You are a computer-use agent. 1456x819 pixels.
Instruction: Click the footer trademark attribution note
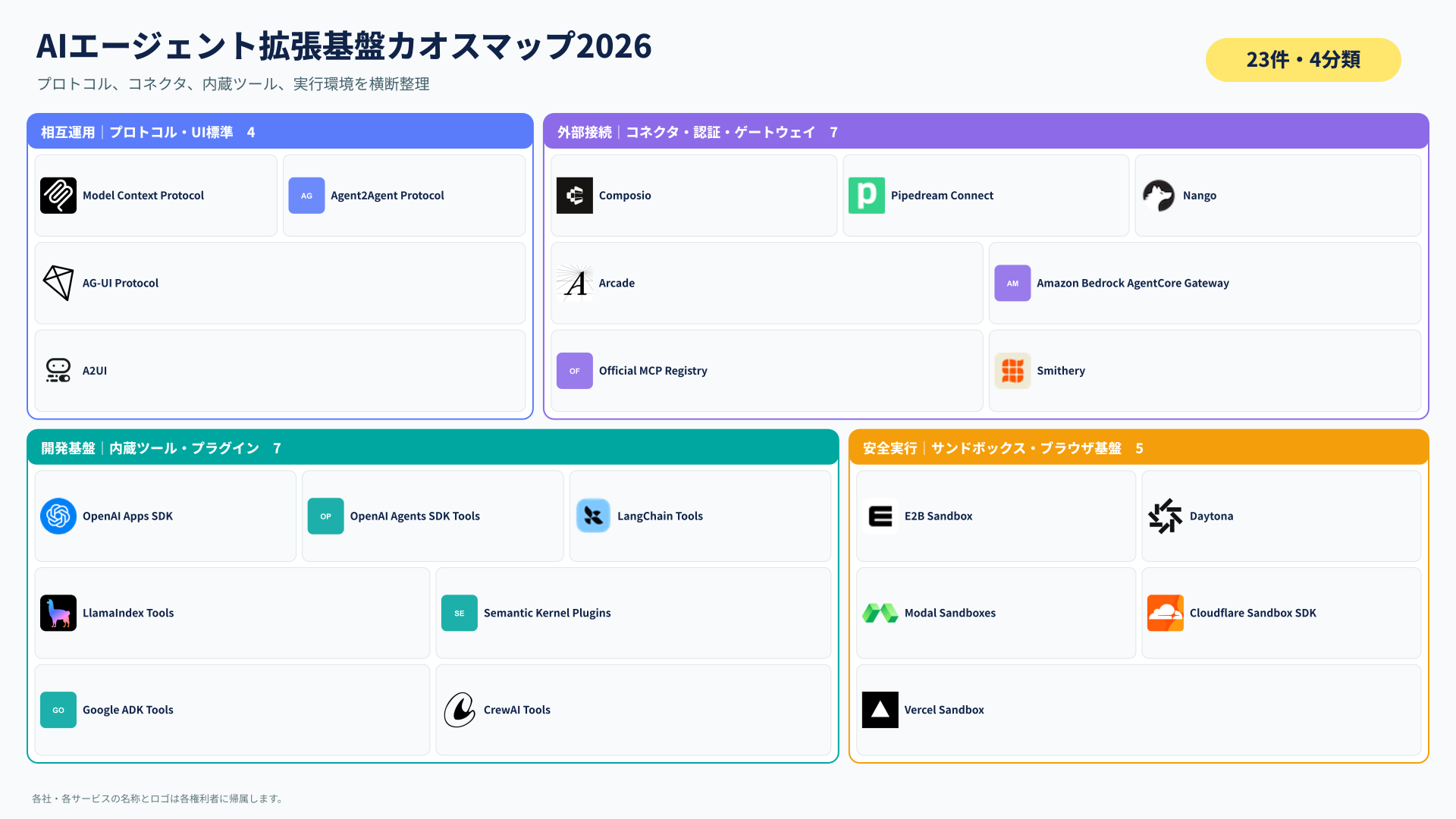pos(158,799)
